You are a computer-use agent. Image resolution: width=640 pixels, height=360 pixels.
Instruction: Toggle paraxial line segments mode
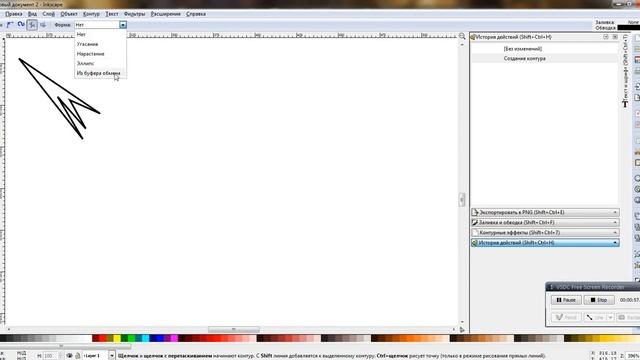[x=43, y=25]
